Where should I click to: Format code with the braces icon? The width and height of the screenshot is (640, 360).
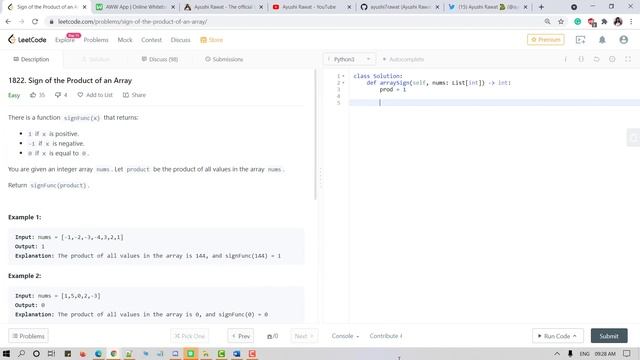[x=581, y=59]
